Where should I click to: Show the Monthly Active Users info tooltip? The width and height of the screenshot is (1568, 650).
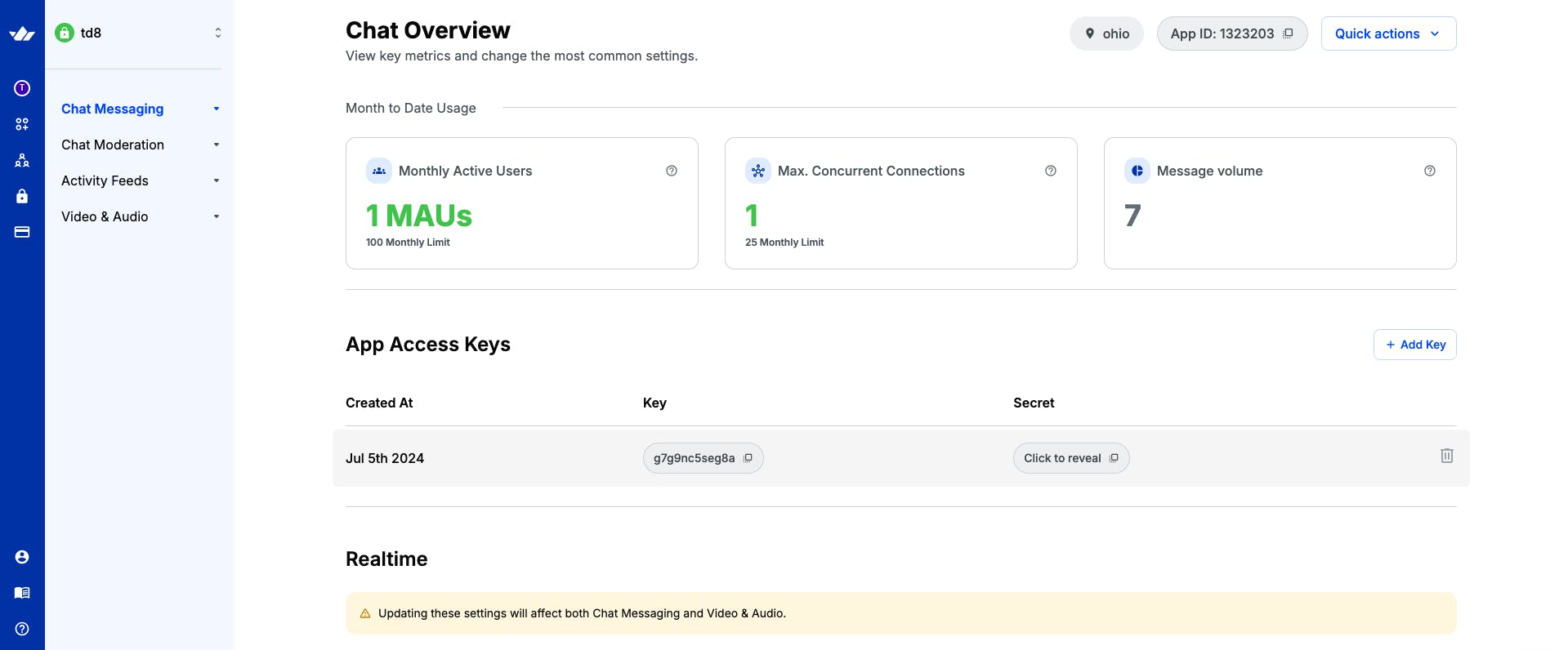point(672,171)
